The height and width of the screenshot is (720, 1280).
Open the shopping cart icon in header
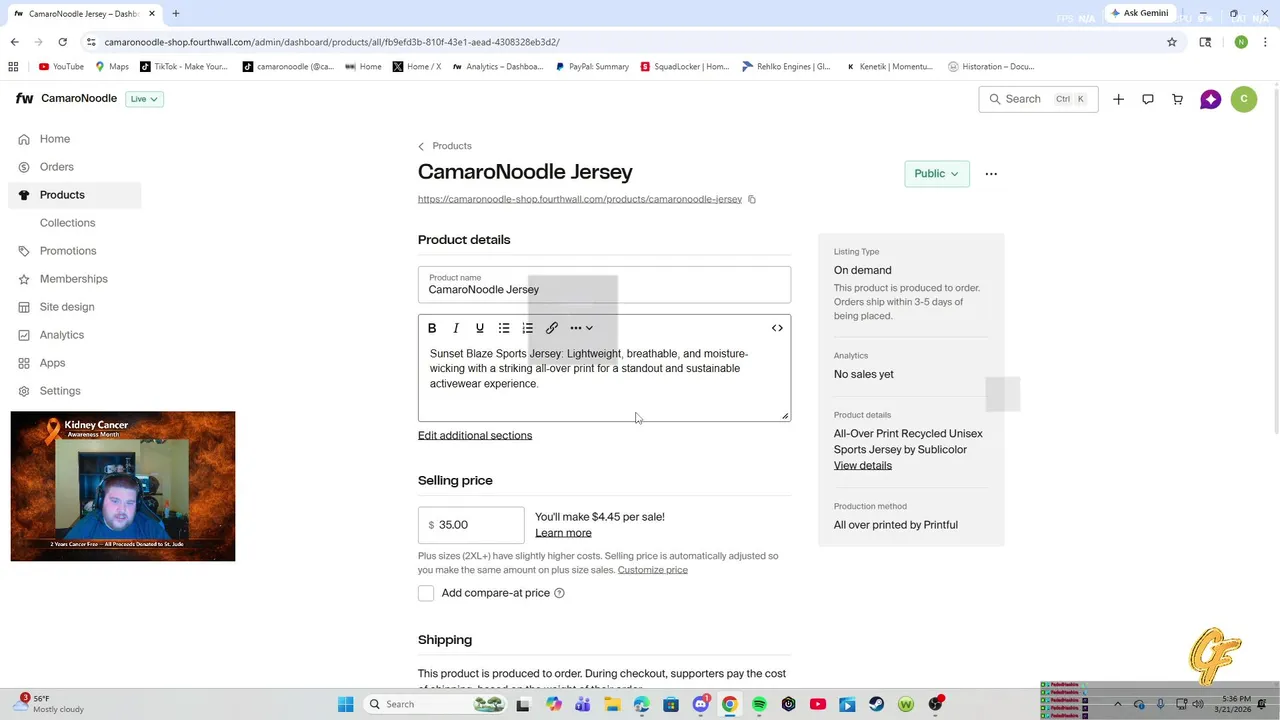pos(1177,99)
